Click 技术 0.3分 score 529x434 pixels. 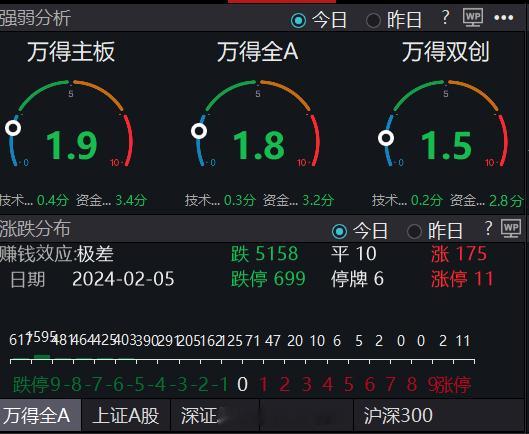pyautogui.click(x=220, y=200)
